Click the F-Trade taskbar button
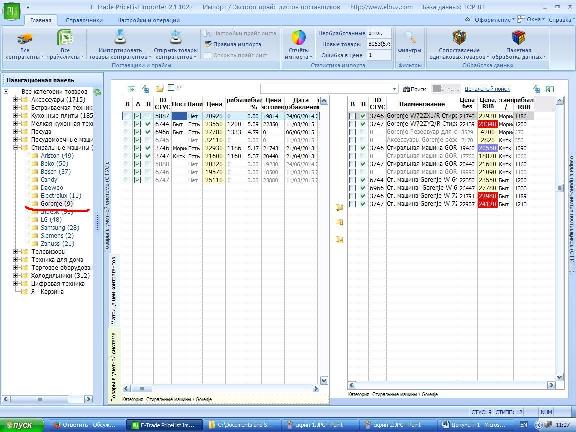Viewport: 576px width, 432px height. click(x=165, y=425)
